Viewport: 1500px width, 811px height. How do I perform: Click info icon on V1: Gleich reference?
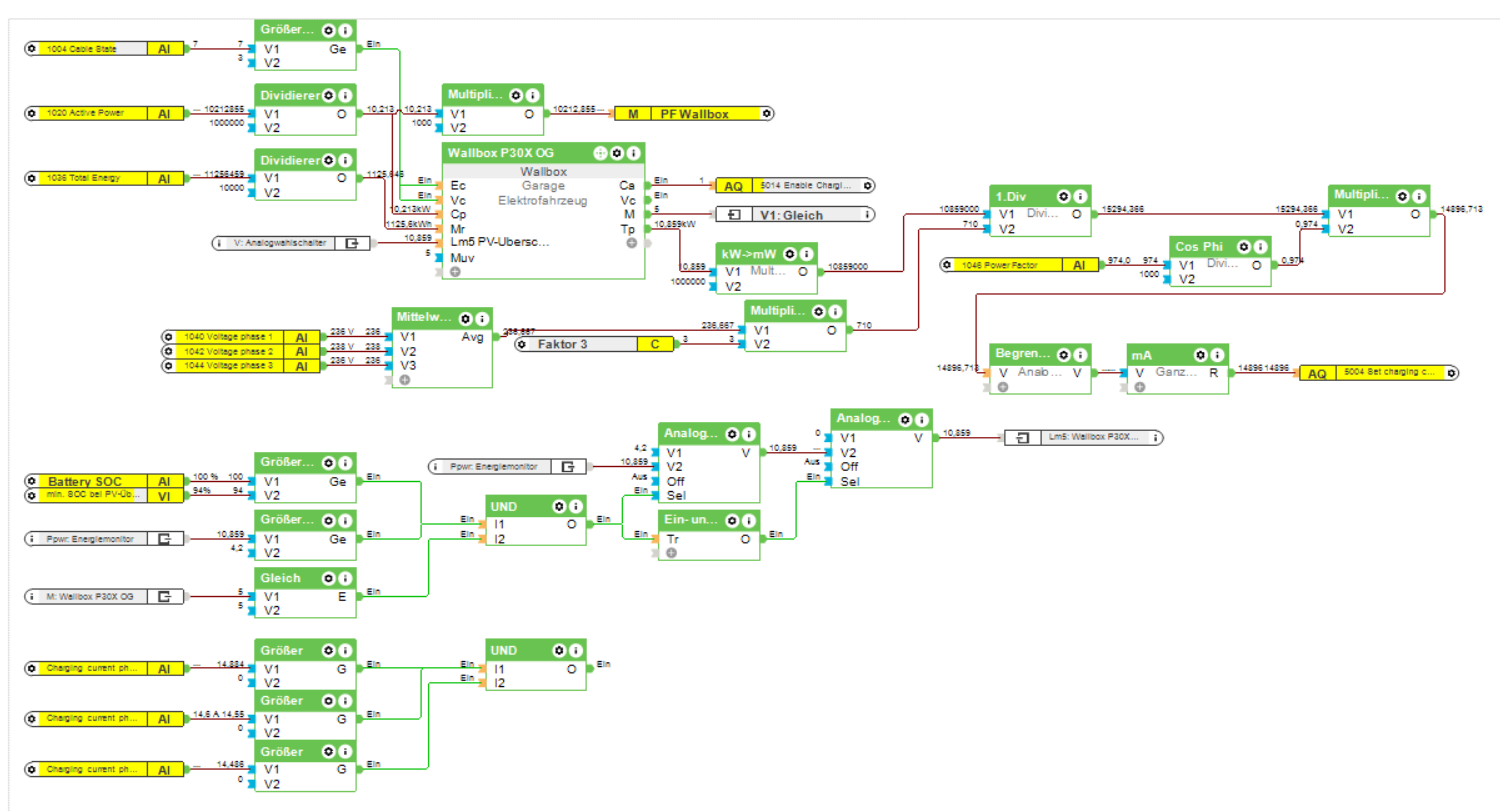[867, 214]
